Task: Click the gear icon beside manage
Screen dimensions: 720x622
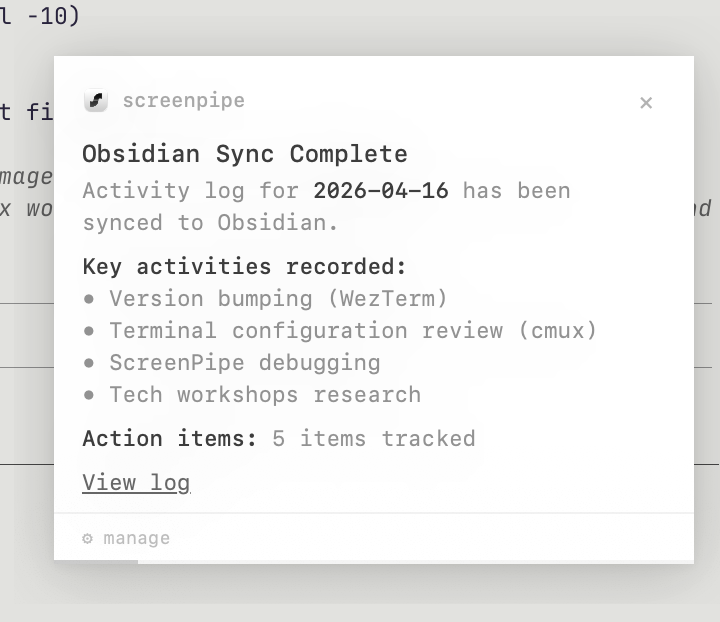Action: (88, 538)
